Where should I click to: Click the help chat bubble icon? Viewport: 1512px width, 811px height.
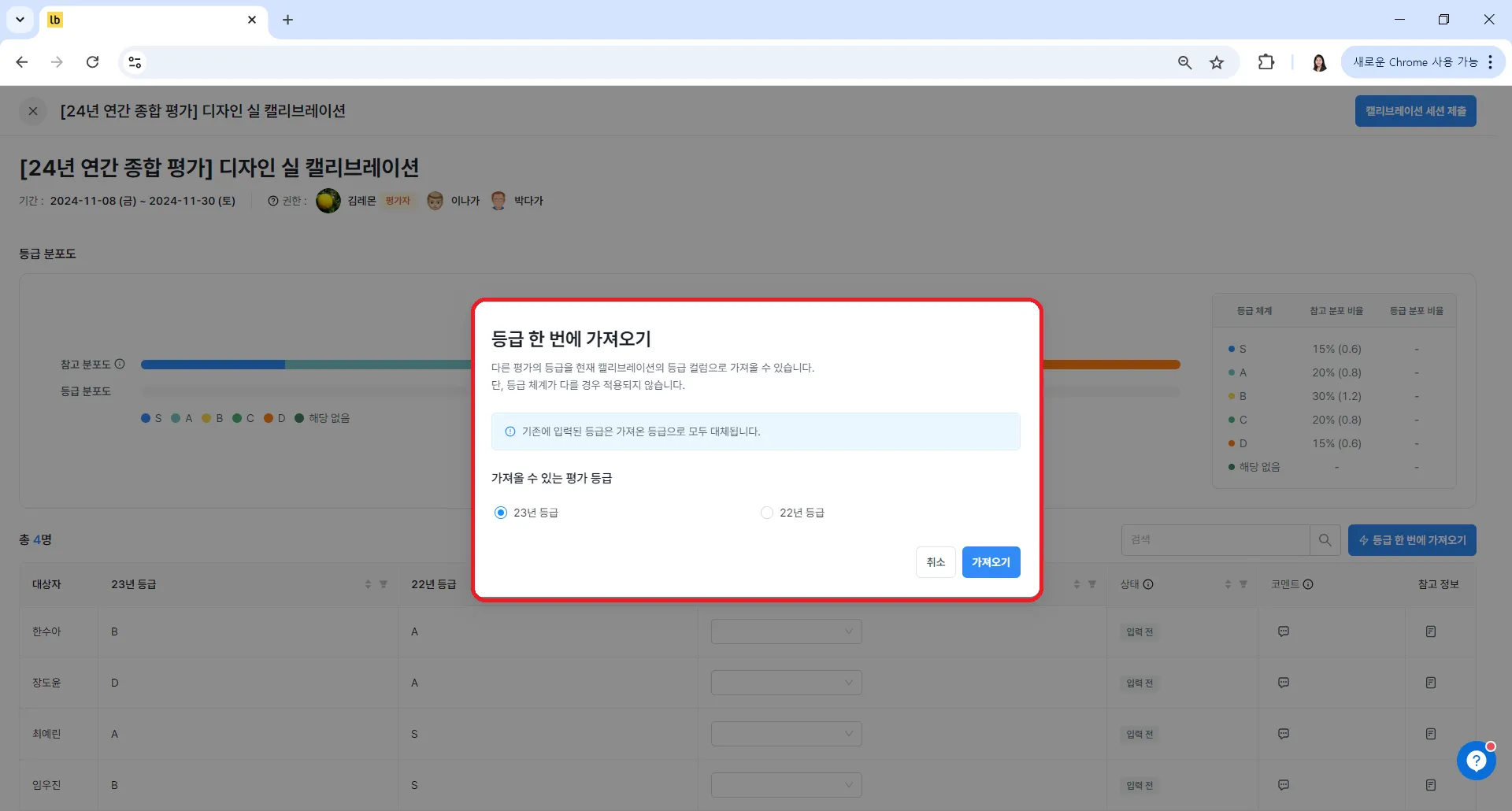pos(1476,761)
